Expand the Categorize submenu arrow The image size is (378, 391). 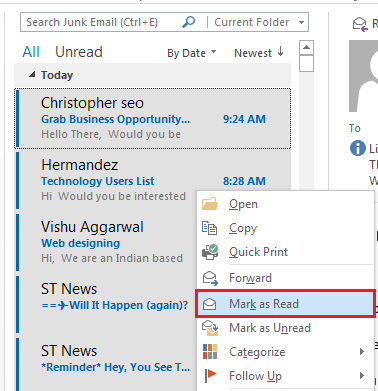[x=362, y=351]
